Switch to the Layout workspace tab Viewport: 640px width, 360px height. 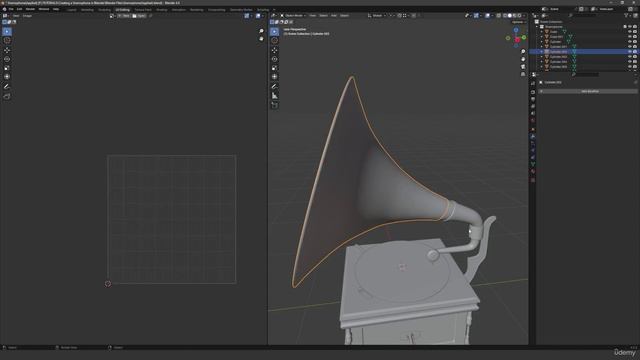71,9
